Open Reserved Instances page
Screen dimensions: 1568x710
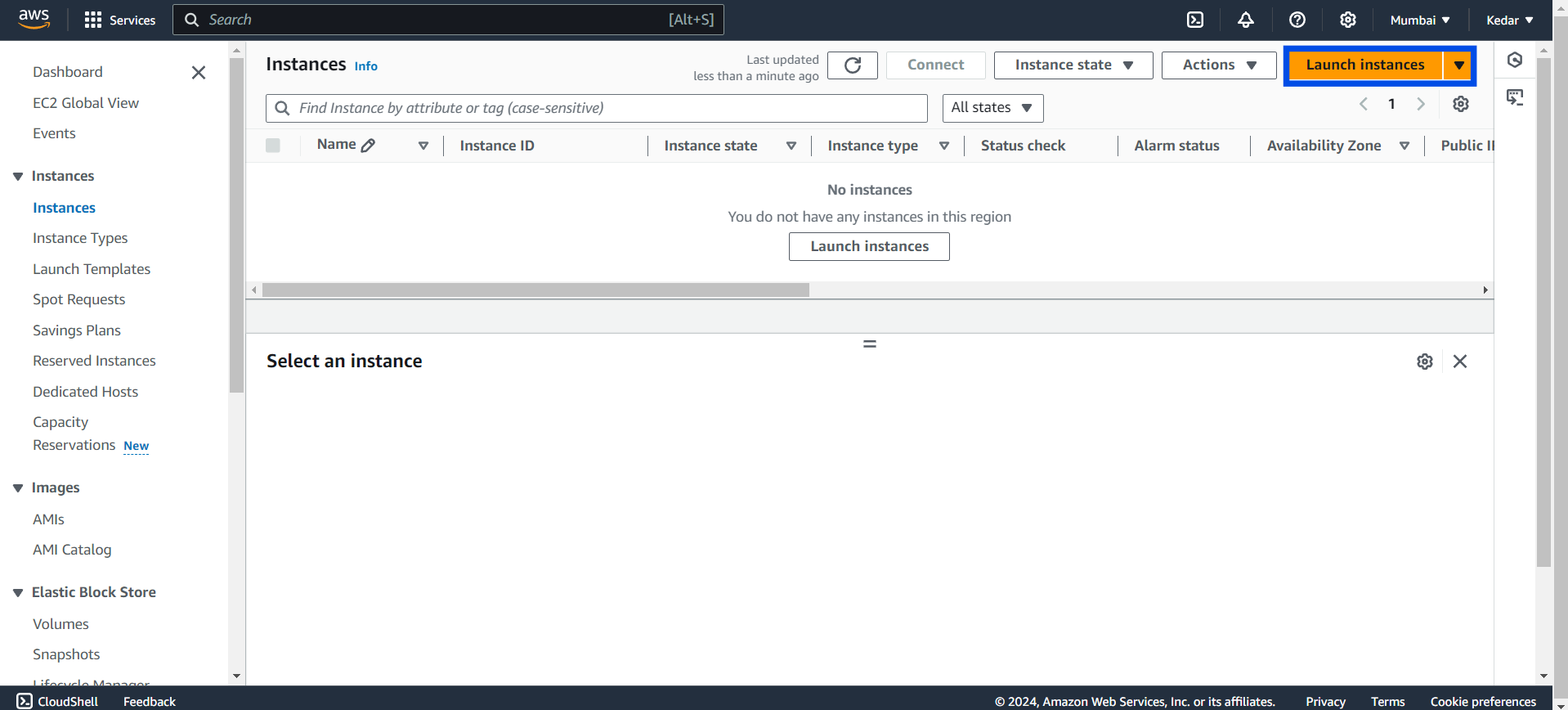coord(94,361)
